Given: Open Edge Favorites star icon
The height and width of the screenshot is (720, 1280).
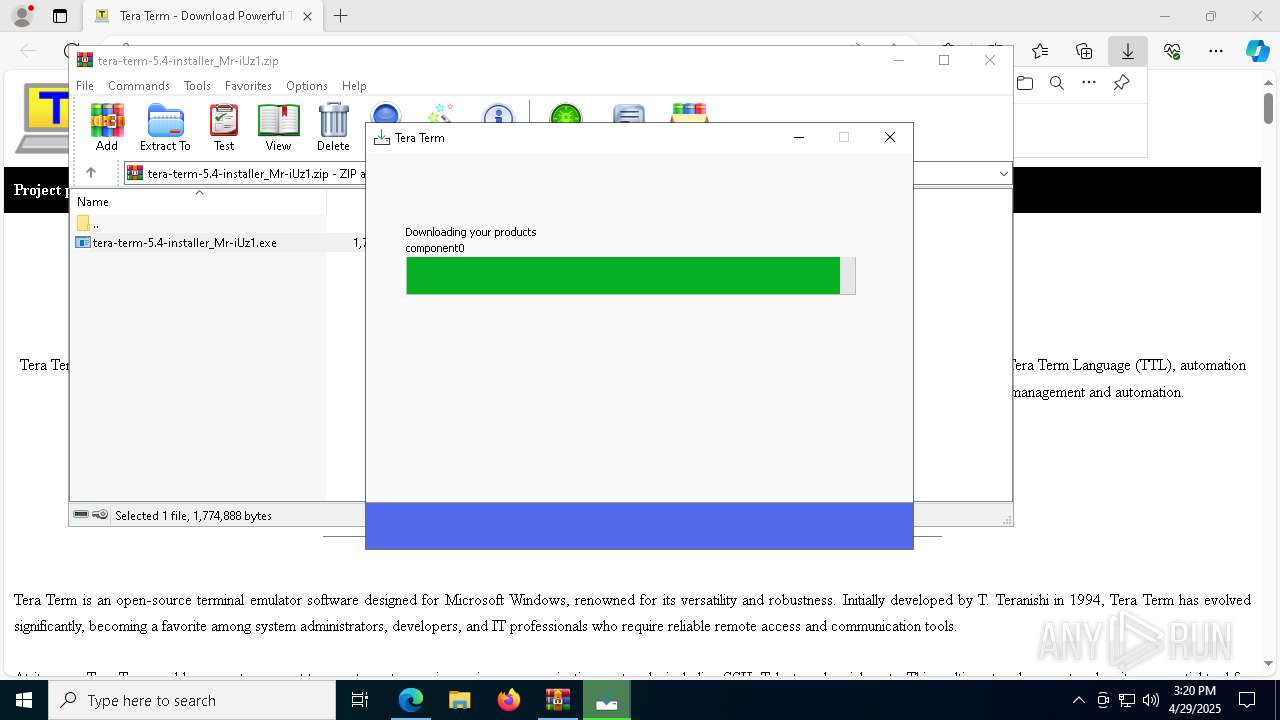Looking at the screenshot, I should 1040,51.
